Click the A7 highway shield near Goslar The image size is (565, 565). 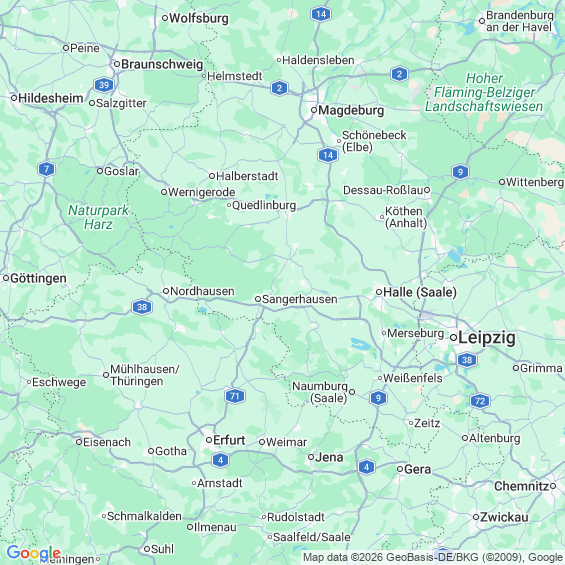coord(46,169)
